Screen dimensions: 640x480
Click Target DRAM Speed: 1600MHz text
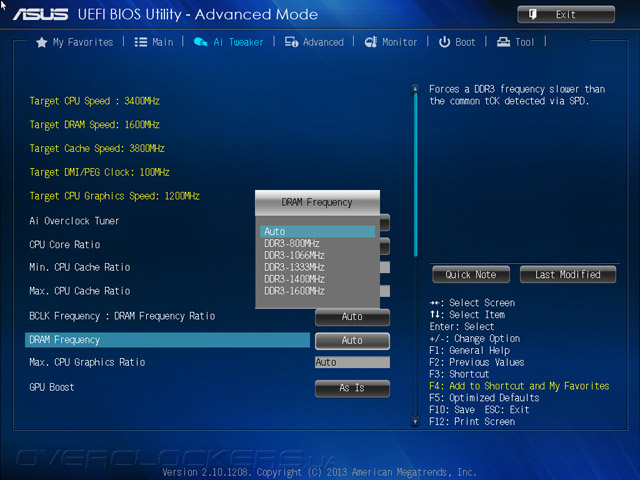tap(94, 125)
